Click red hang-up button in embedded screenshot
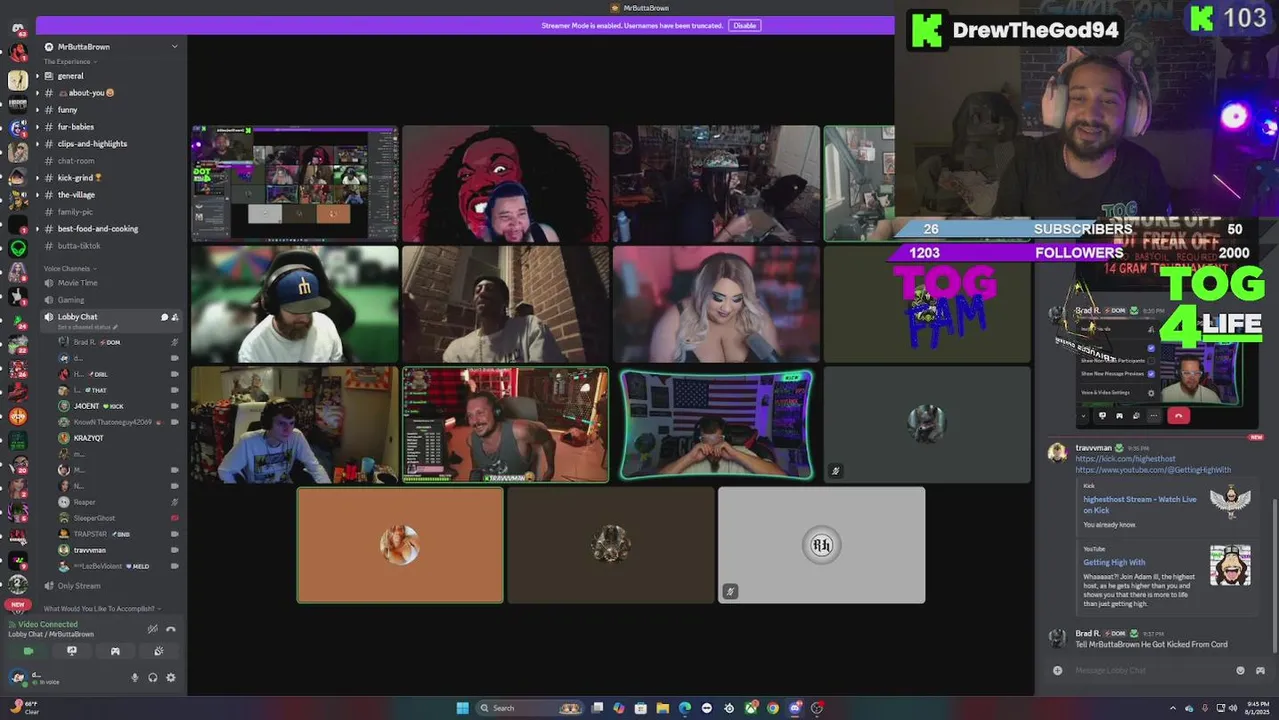 pos(1178,416)
